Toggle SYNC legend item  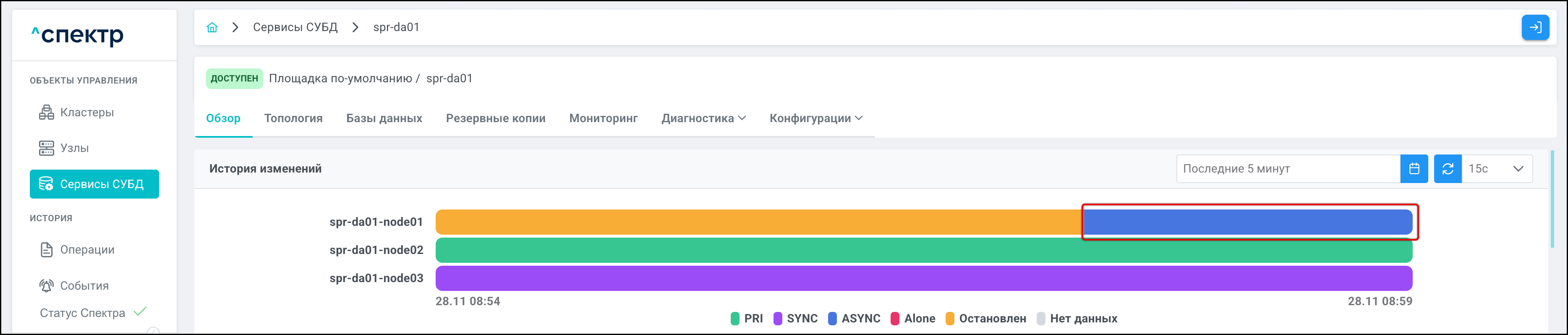796,319
